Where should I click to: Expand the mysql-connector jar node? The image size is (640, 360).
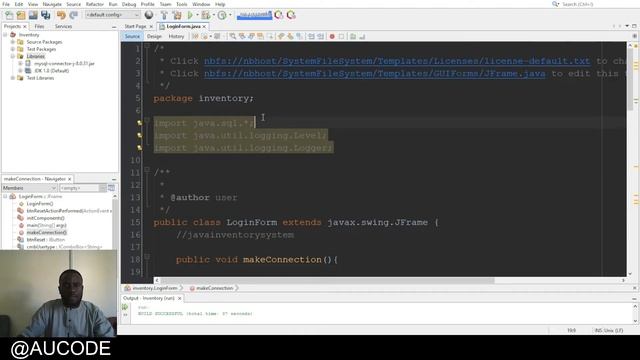coord(20,64)
